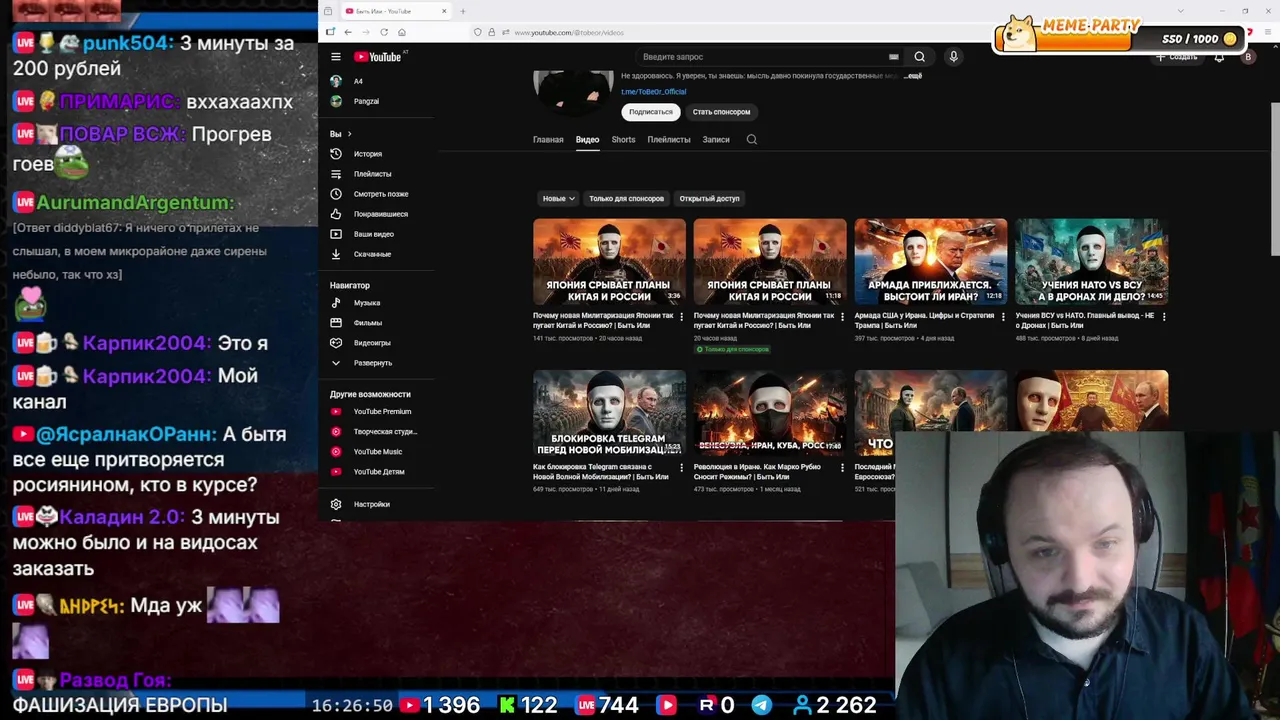The width and height of the screenshot is (1280, 720).
Task: Click the browser address bar URL
Action: pos(569,32)
